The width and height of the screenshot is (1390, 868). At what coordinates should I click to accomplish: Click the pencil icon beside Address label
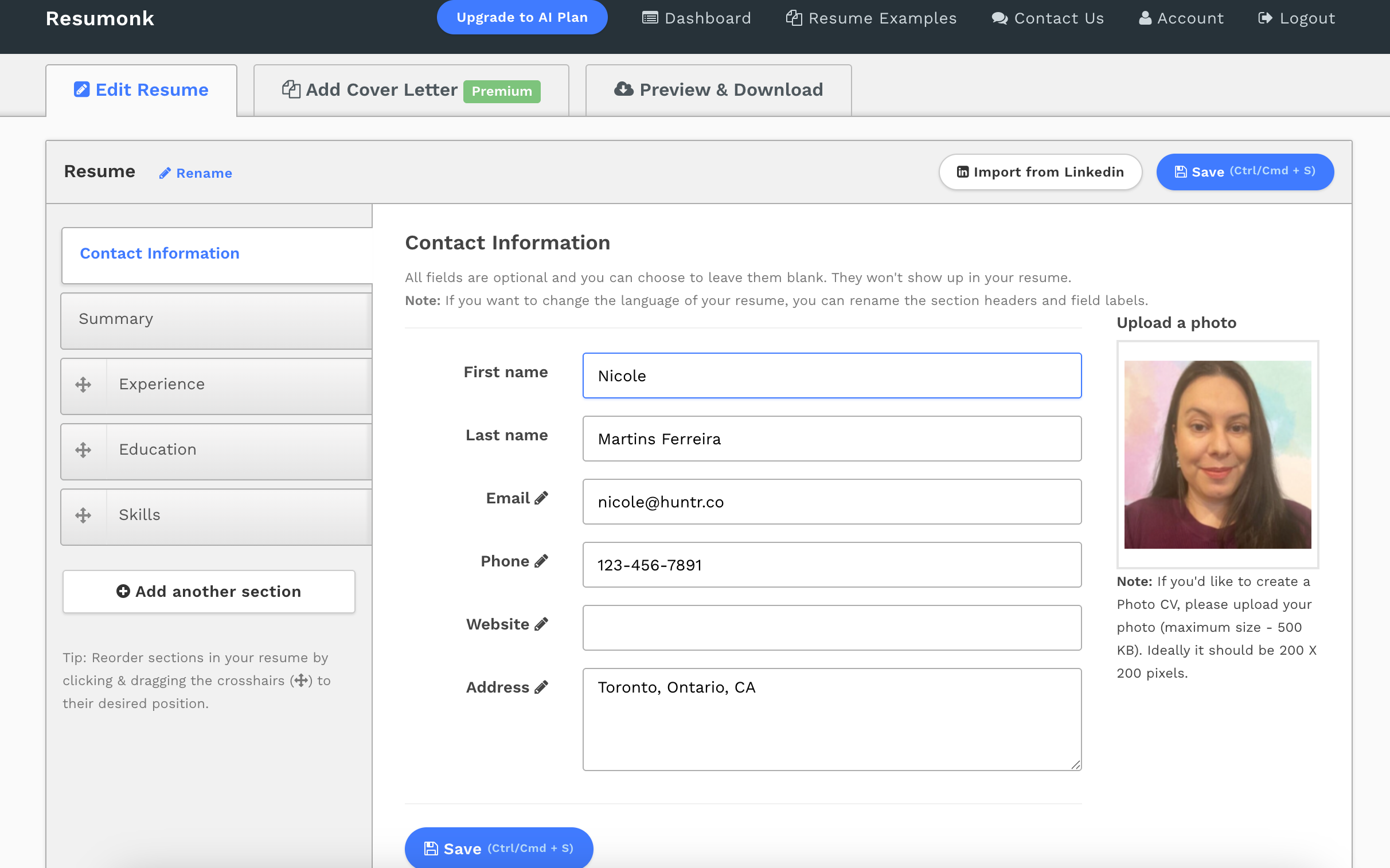541,687
